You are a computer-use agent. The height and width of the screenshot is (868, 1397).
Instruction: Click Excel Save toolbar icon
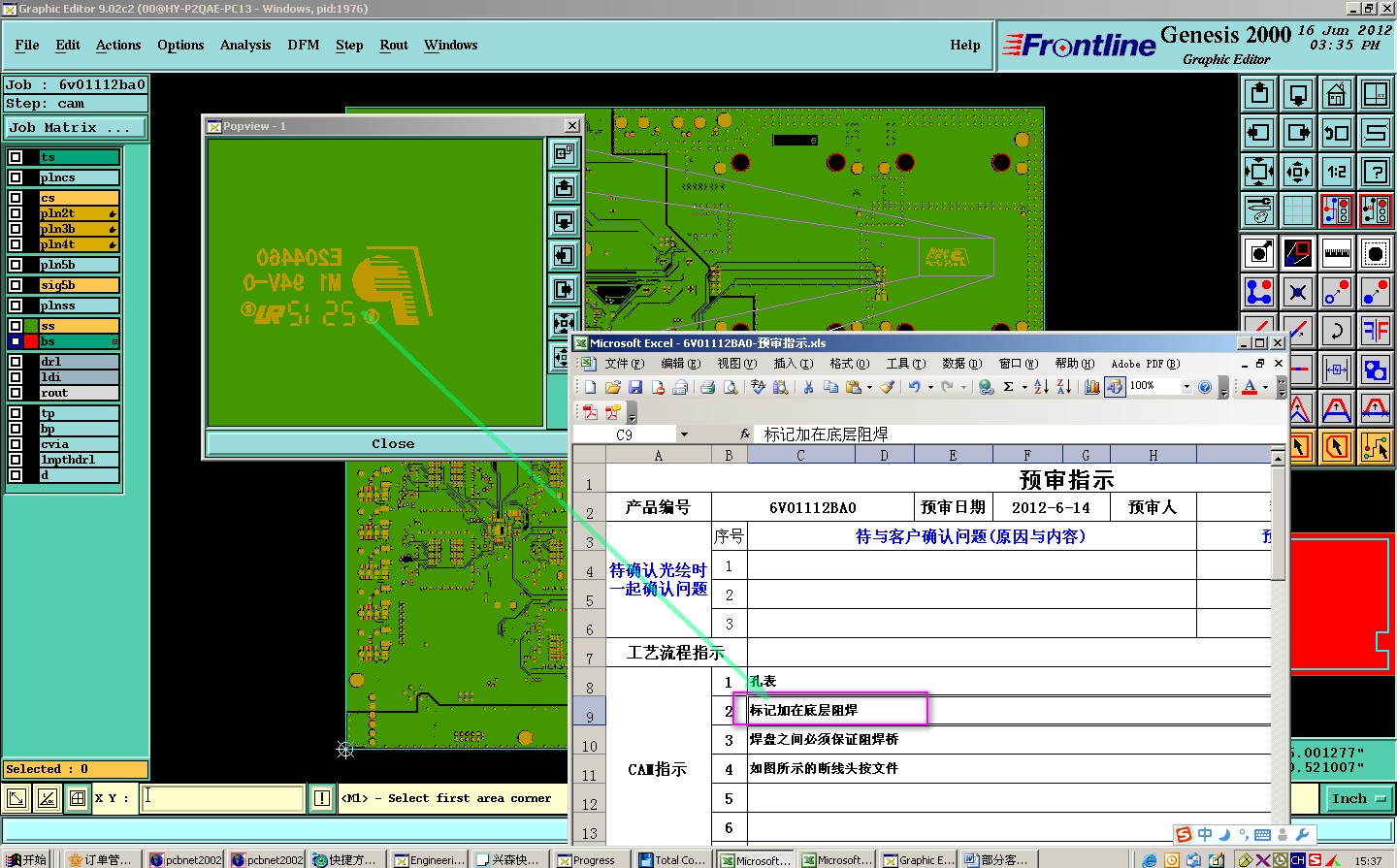[635, 387]
